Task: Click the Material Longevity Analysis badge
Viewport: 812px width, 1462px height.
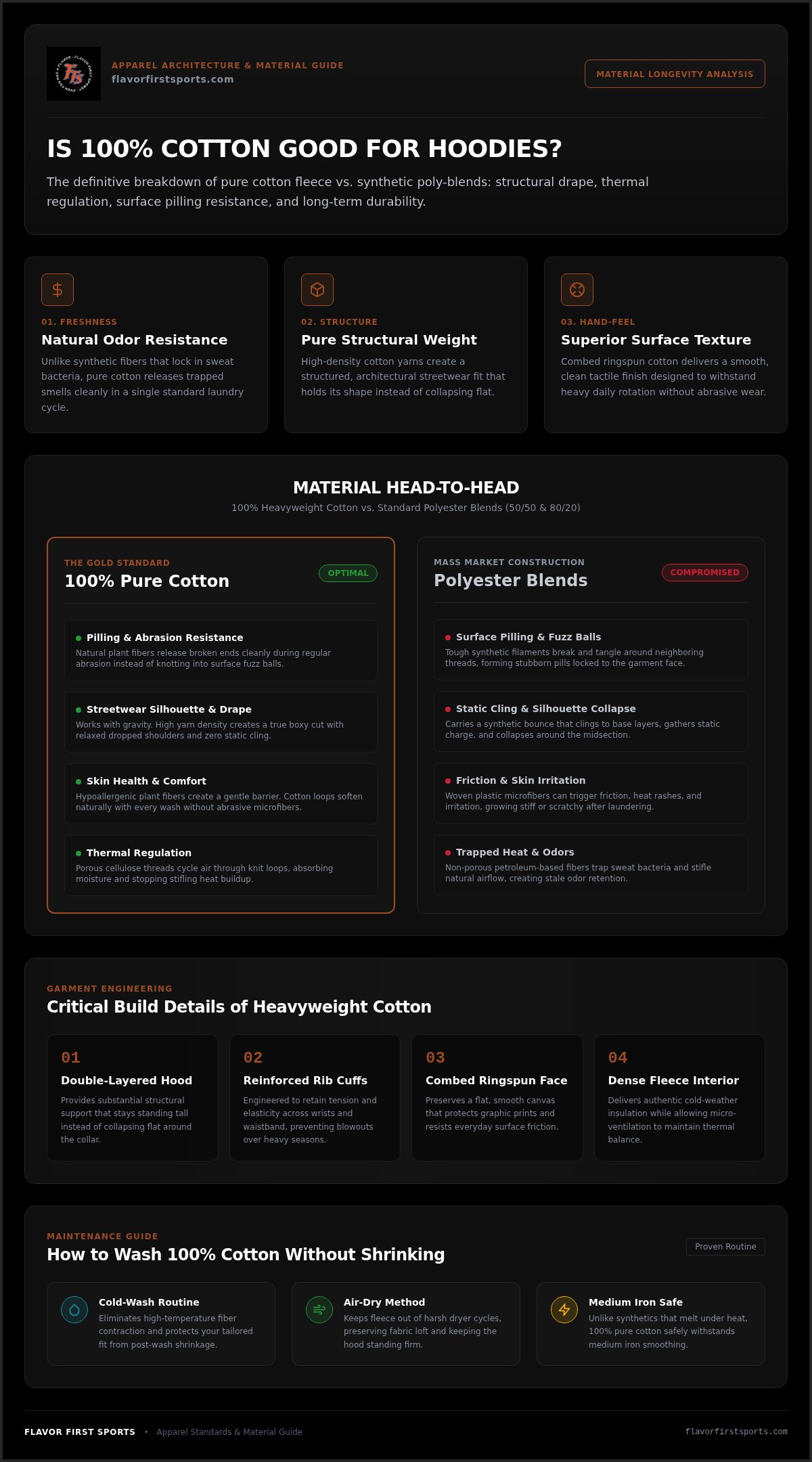Action: (x=675, y=74)
